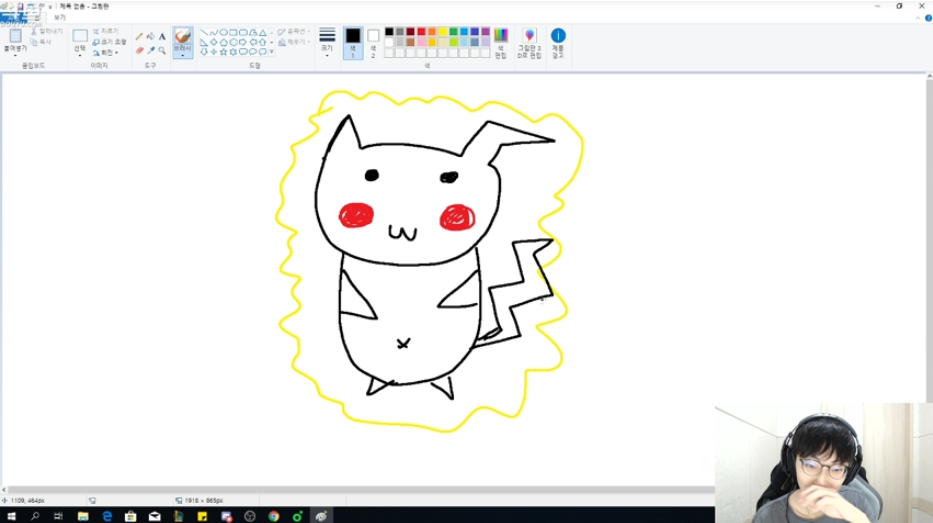Choose the Down arrow shape

pyautogui.click(x=204, y=52)
